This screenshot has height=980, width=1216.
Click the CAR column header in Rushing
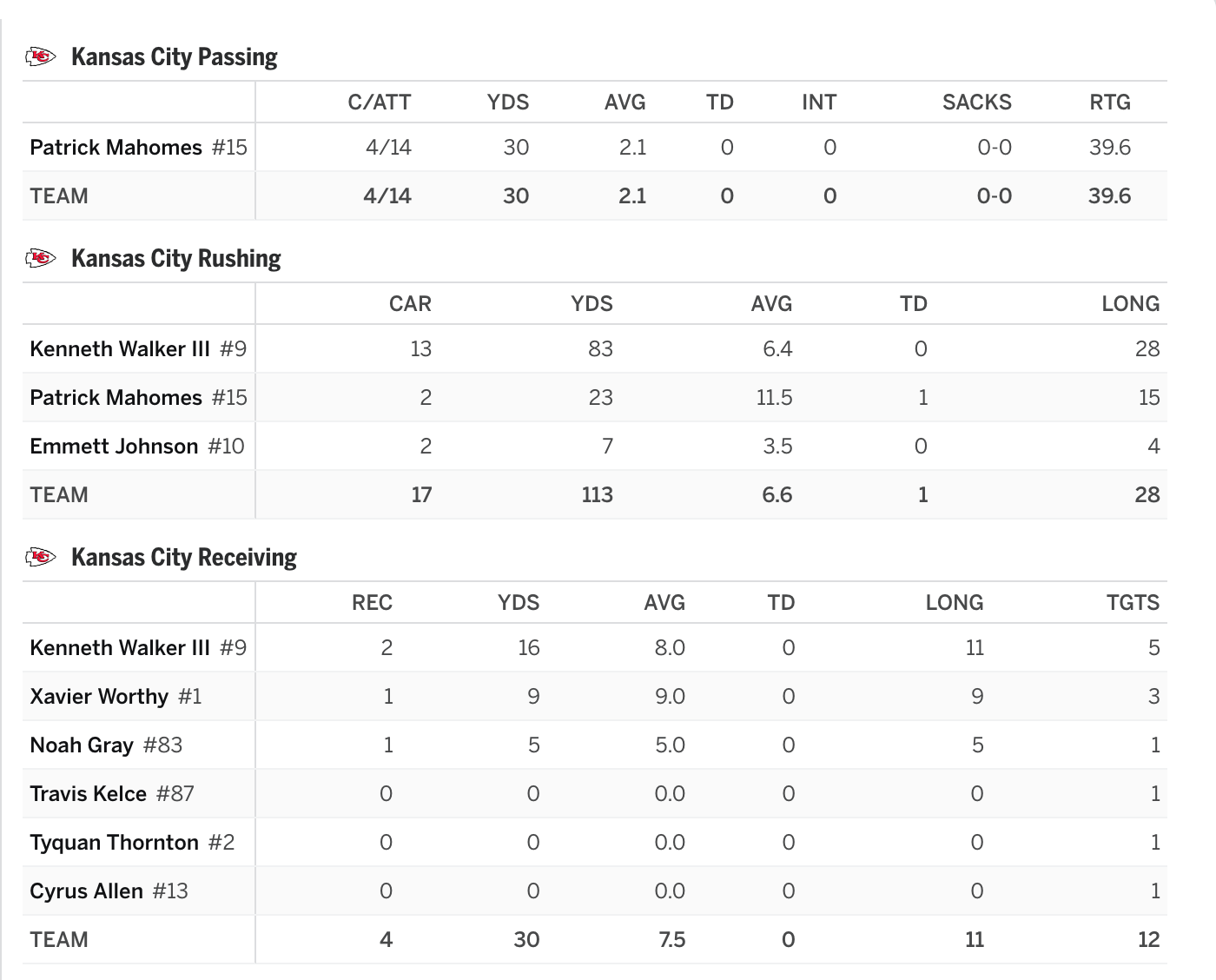[x=410, y=304]
